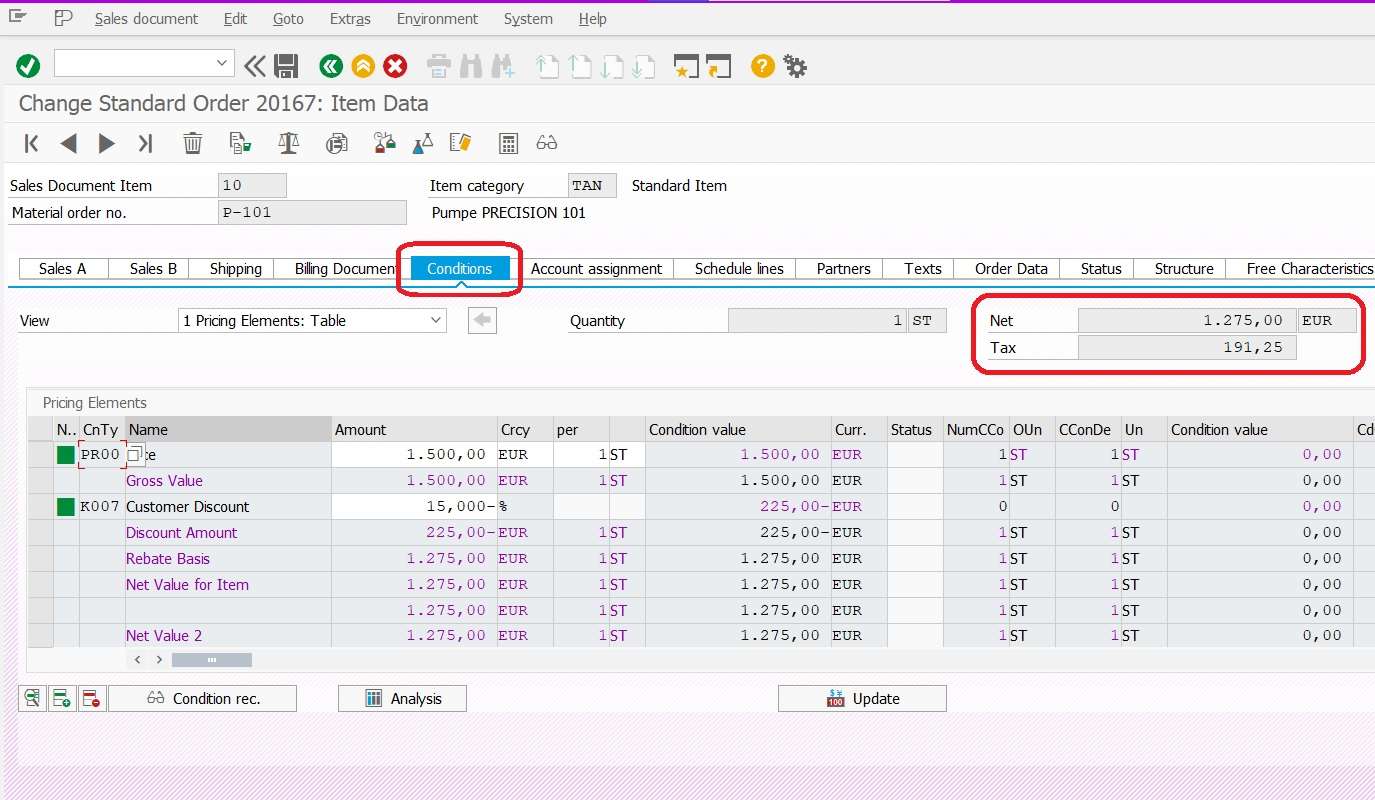
Task: Click the calculator pricing icon
Action: (x=508, y=142)
